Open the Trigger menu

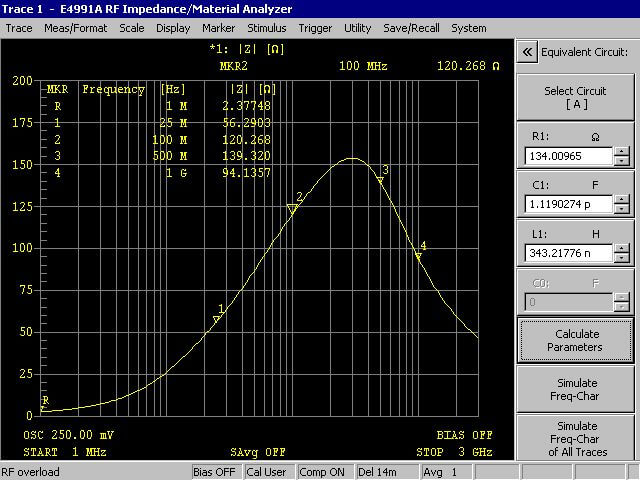click(315, 28)
